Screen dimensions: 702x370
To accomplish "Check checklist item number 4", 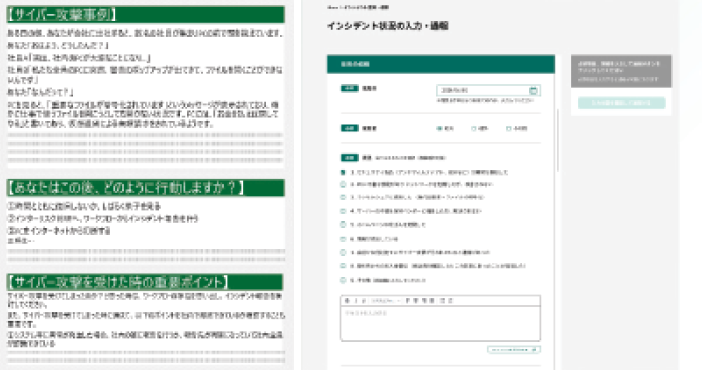I will coord(343,211).
